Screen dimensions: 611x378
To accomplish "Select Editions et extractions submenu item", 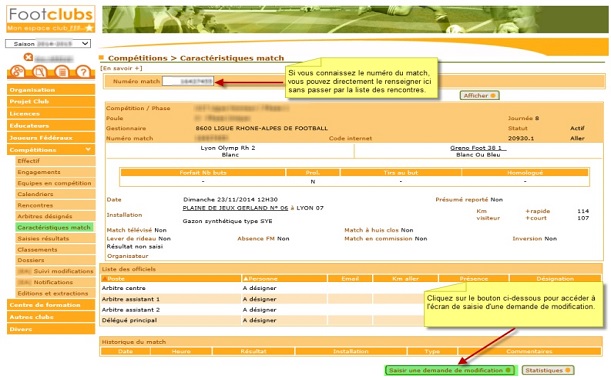I will pos(55,293).
